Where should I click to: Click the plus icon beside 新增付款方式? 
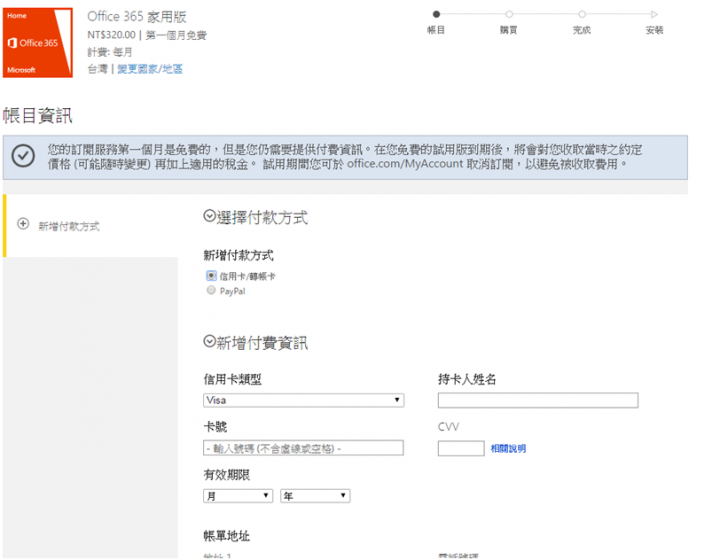tap(23, 224)
